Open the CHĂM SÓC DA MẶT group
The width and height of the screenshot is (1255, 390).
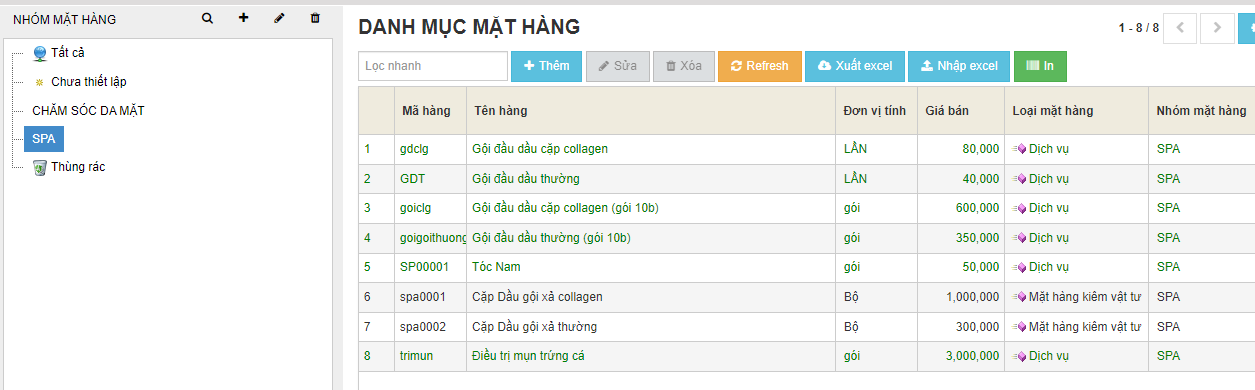point(88,110)
